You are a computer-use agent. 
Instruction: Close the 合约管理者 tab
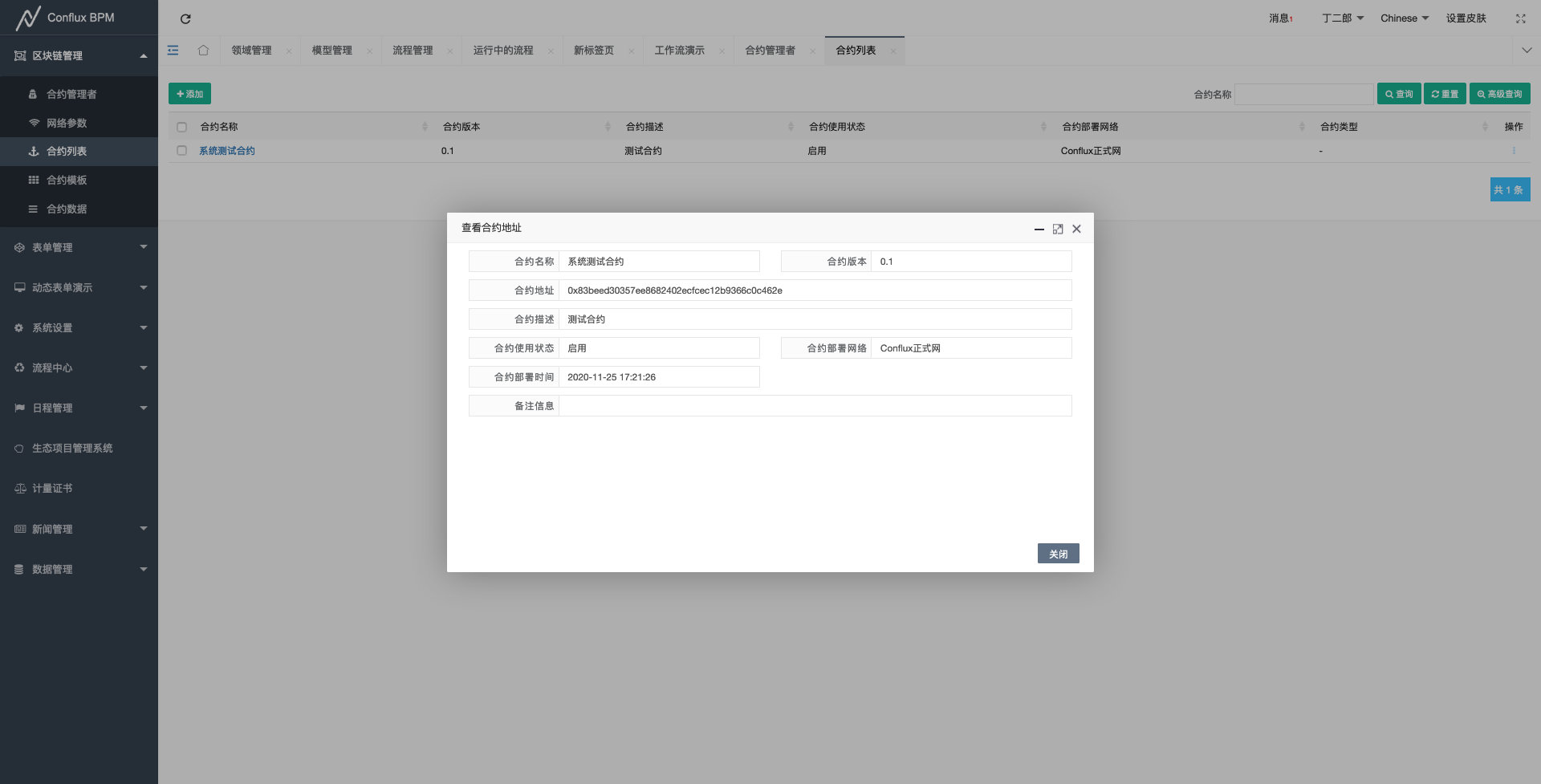812,51
